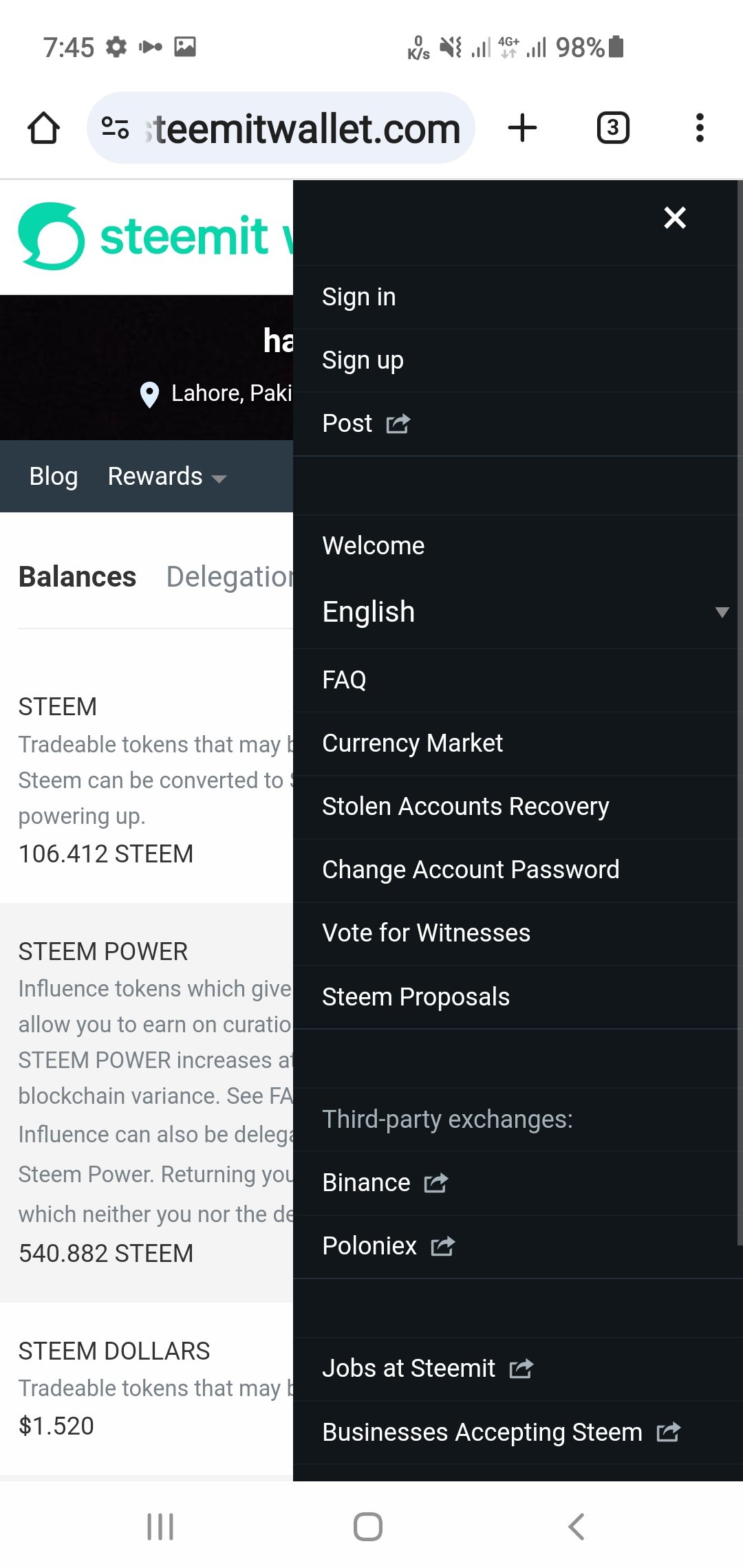Tap the browser home icon
743x1568 pixels.
pyautogui.click(x=43, y=128)
